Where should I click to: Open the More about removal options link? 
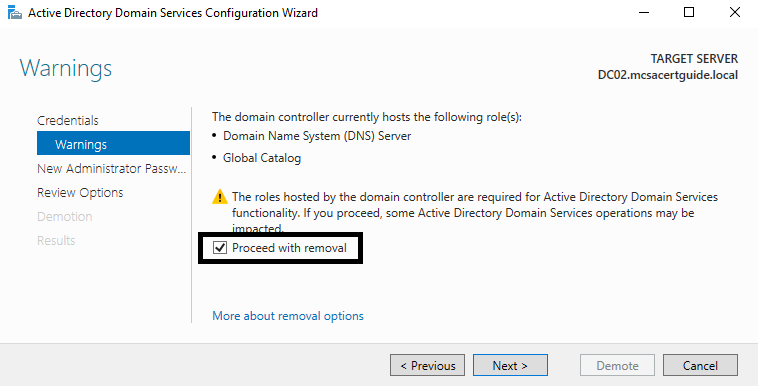tap(288, 316)
